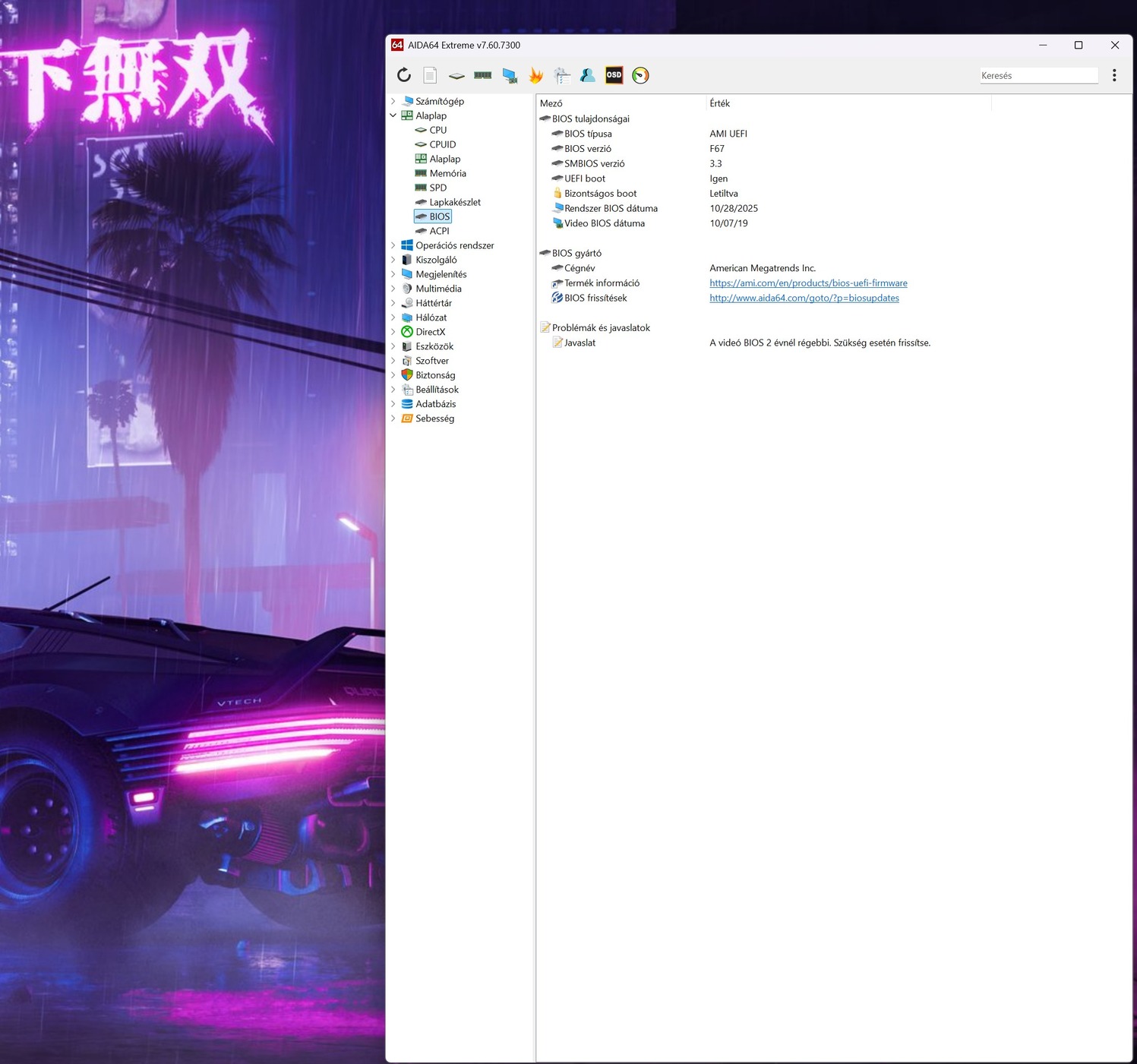This screenshot has height=1064, width=1137.
Task: Expand the Multimédia node
Action: 393,289
